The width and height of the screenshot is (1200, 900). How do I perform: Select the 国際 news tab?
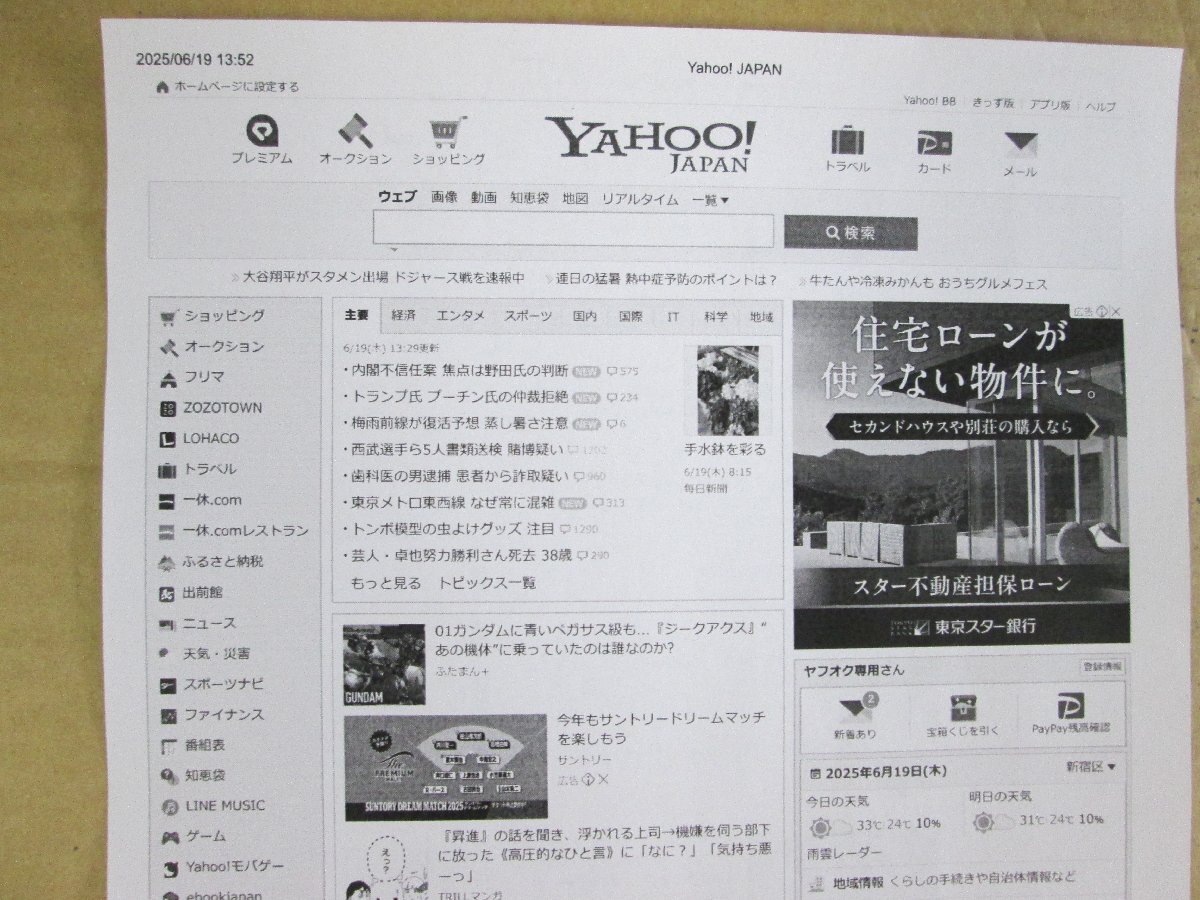(x=631, y=316)
